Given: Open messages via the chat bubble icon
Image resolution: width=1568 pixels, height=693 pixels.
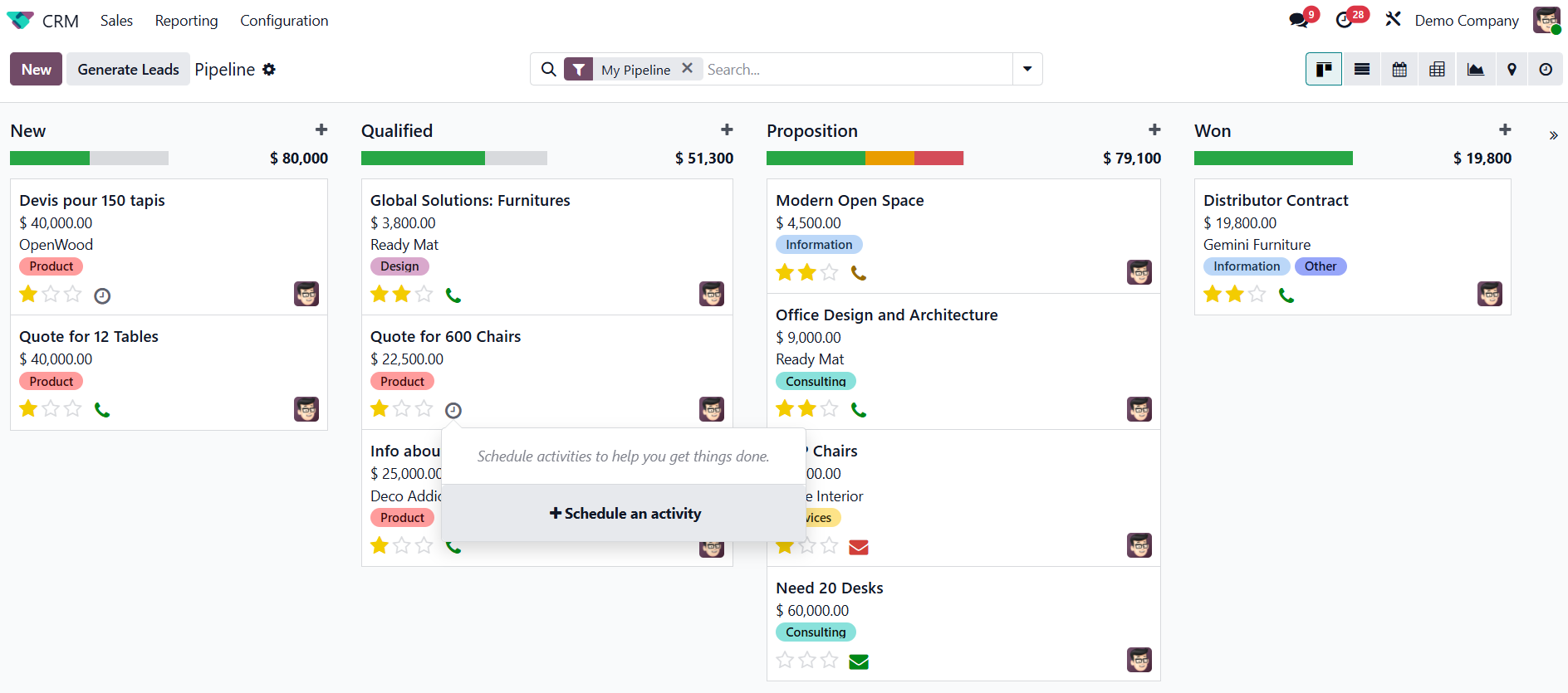Looking at the screenshot, I should coord(1296,18).
